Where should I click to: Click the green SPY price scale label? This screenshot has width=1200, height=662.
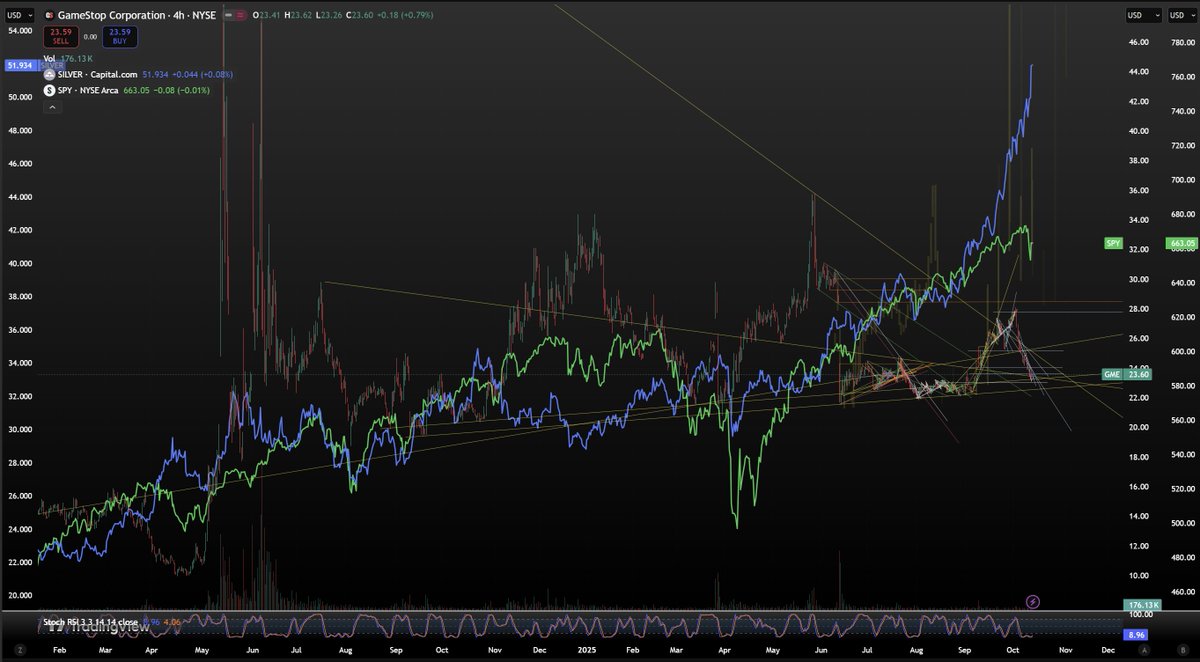1113,243
